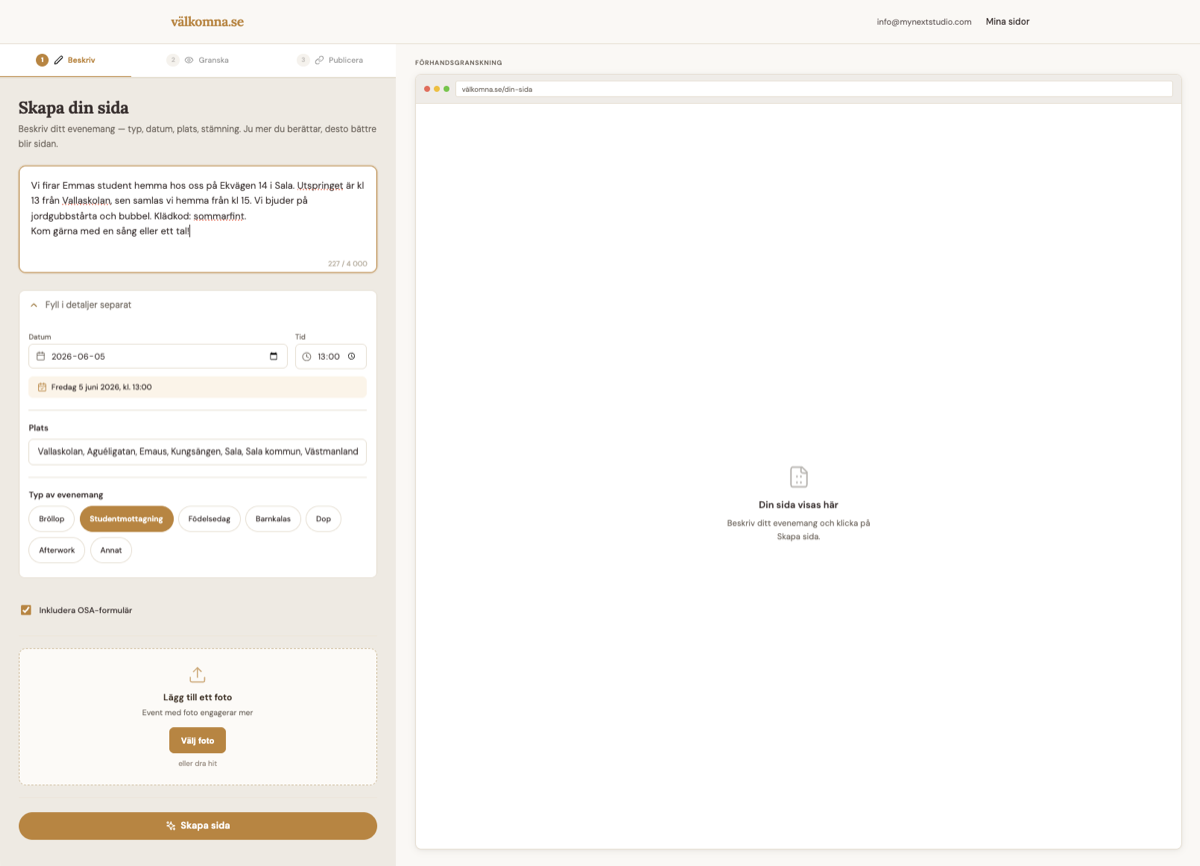Select the Födelsedag event type
Image resolution: width=1200 pixels, height=866 pixels.
point(209,519)
